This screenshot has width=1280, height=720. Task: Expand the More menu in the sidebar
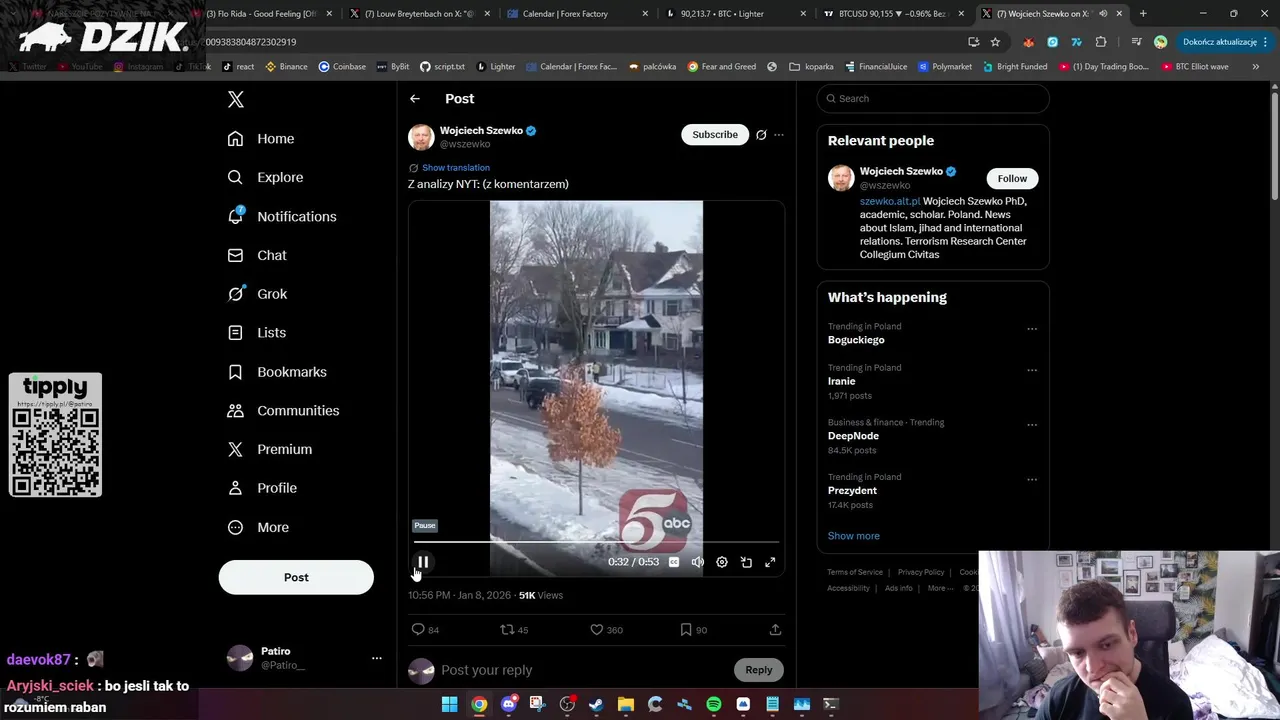pos(258,527)
